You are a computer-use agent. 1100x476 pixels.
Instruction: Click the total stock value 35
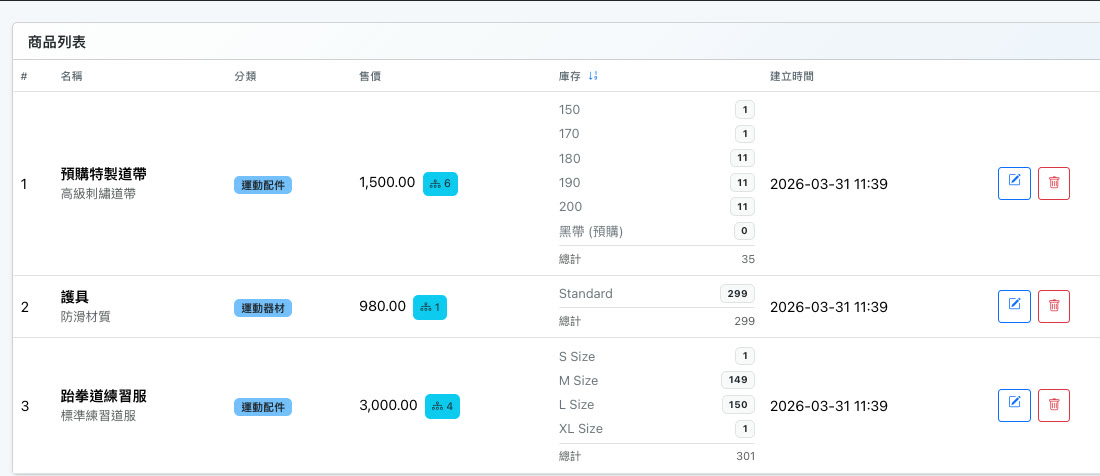tap(748, 259)
